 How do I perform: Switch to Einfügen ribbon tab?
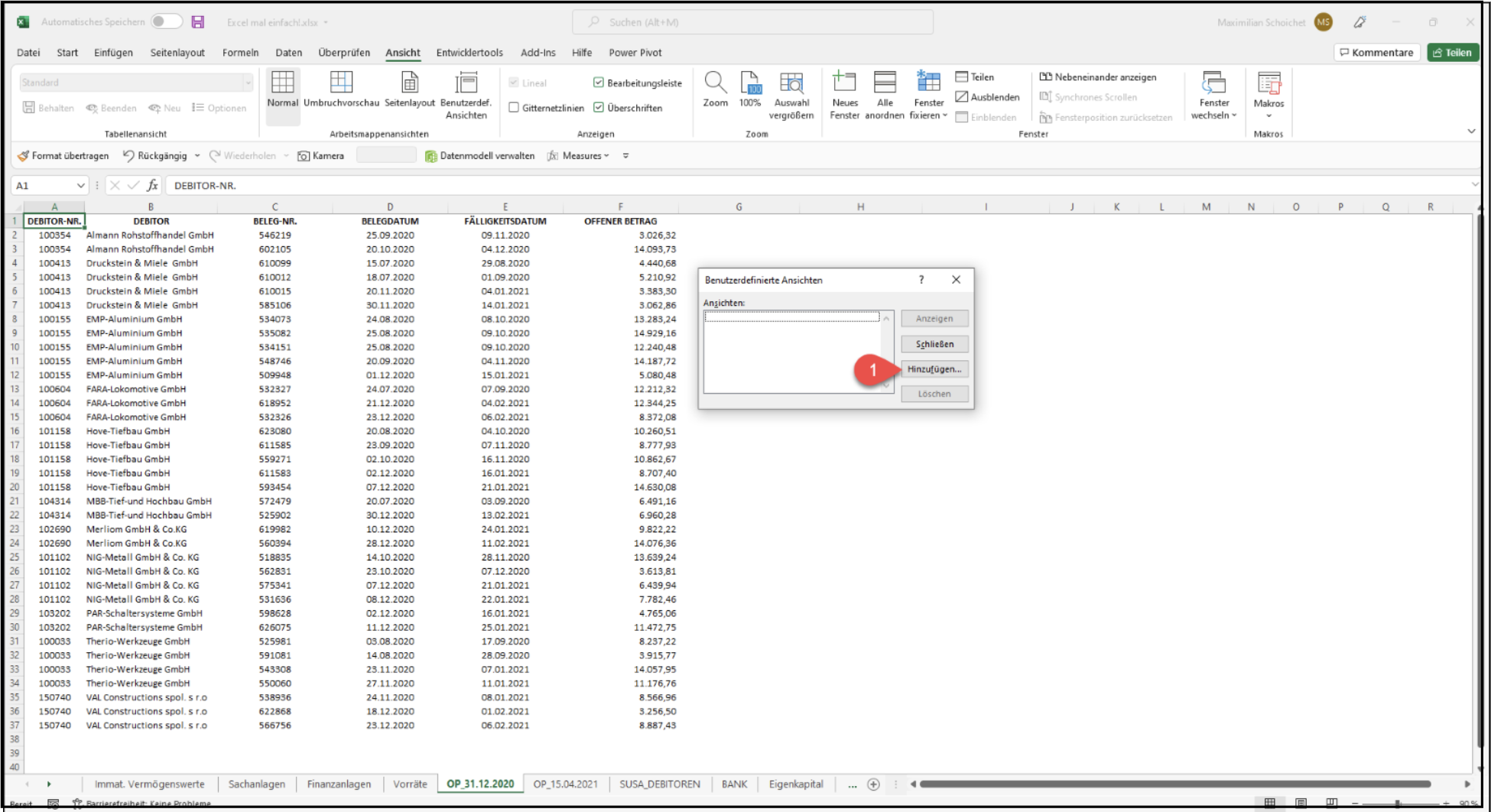(x=113, y=53)
